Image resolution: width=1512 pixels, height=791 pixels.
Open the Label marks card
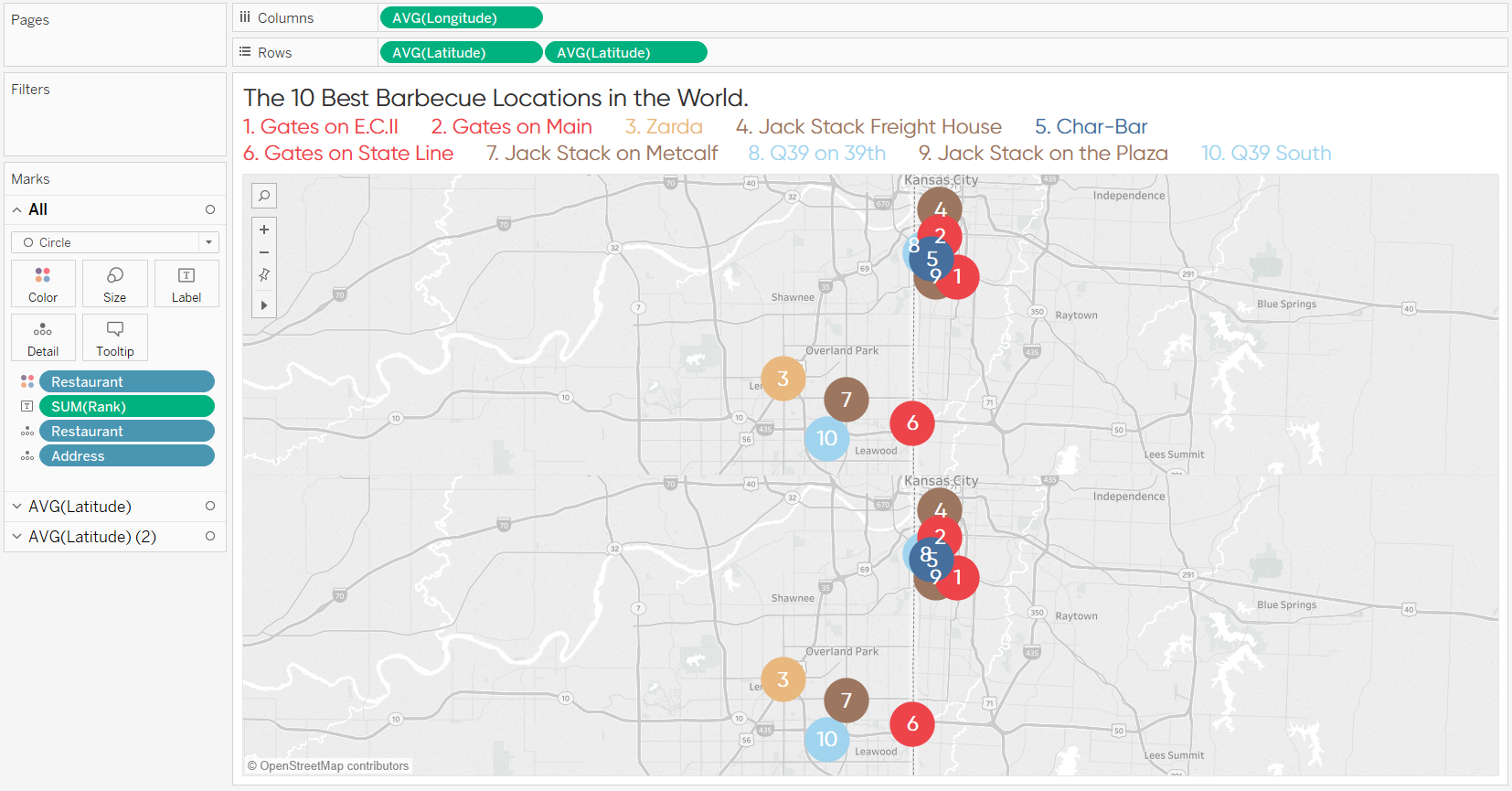point(186,283)
